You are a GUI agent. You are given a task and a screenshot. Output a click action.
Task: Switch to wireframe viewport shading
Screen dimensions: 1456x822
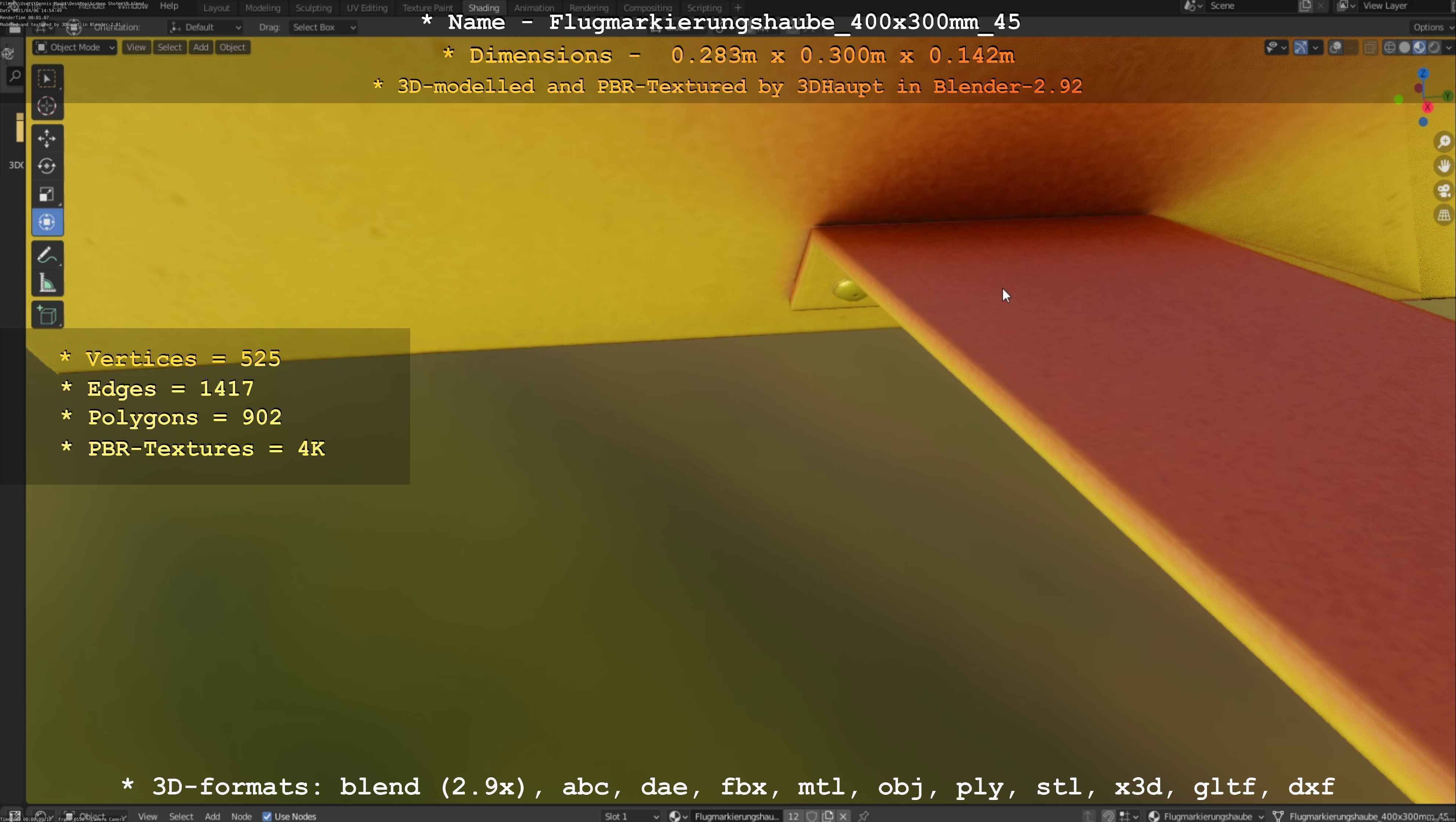1389,47
